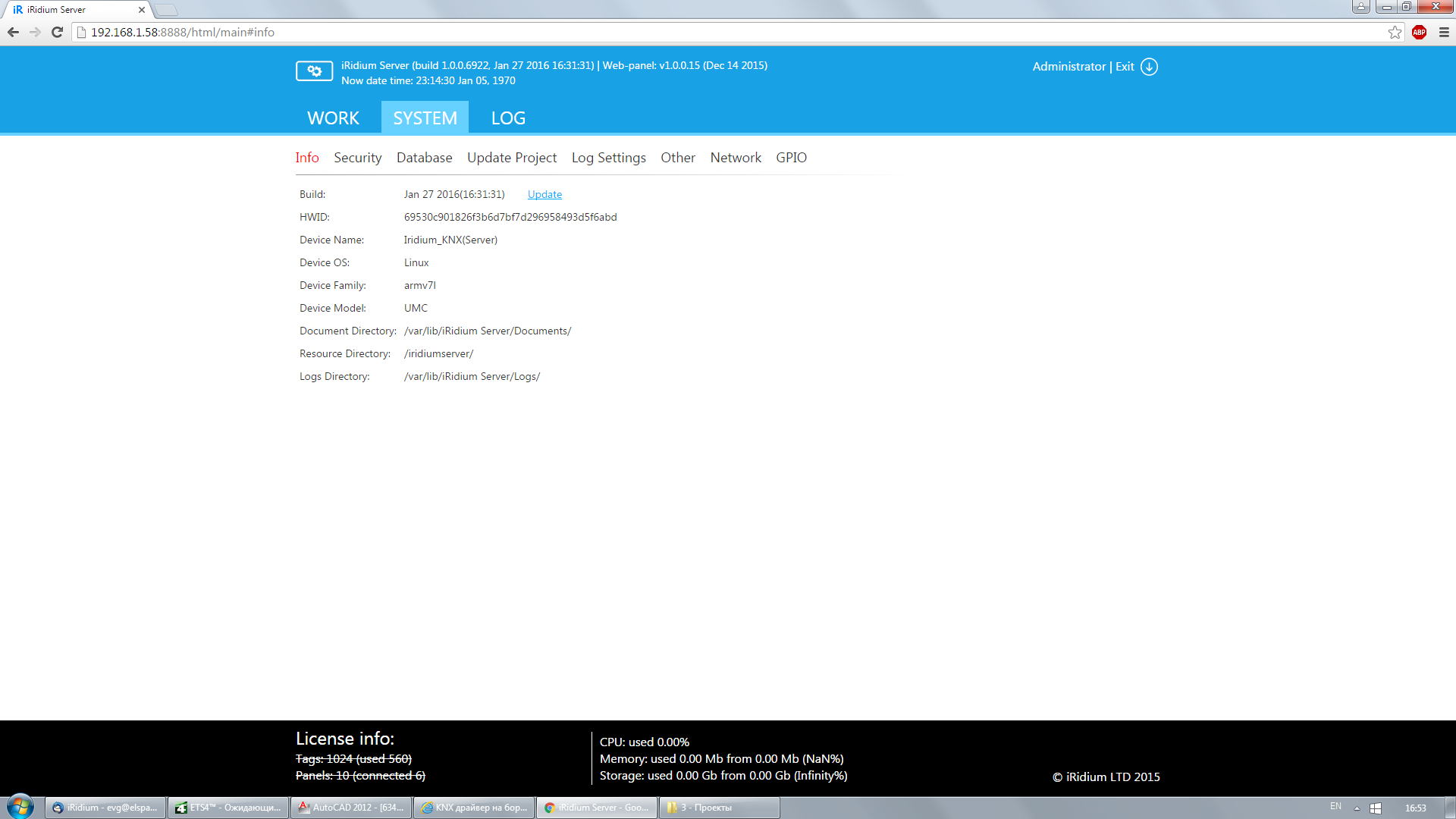Click the armv7l device family value
This screenshot has height=819, width=1456.
420,286
